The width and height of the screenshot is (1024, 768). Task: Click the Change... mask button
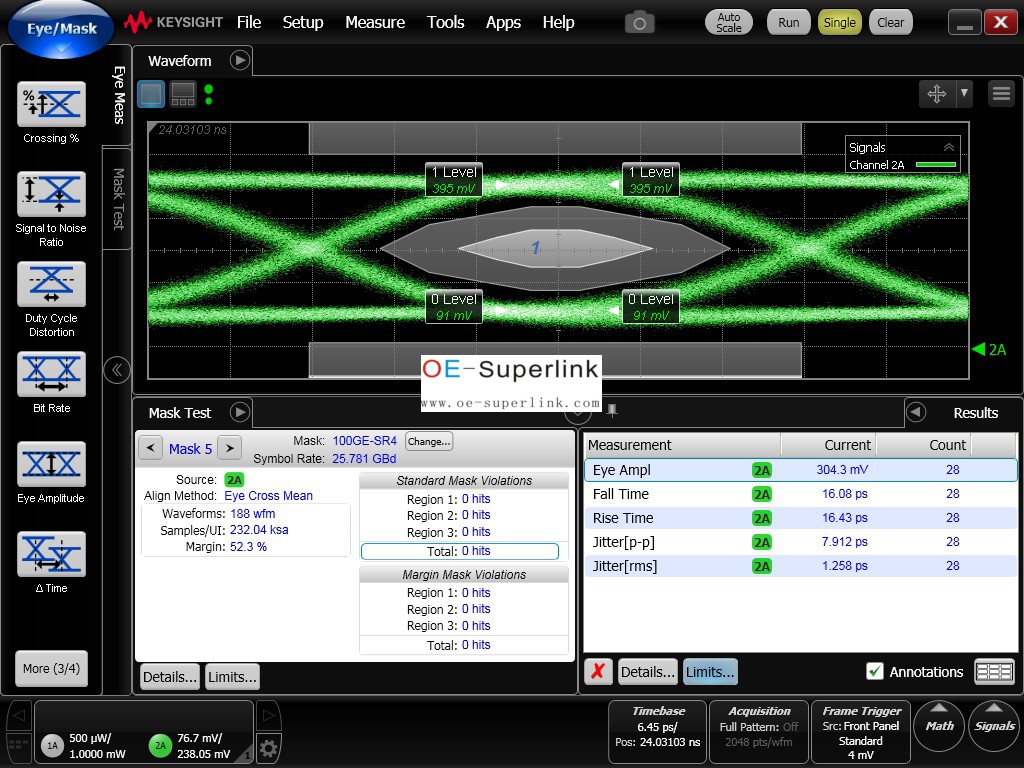pyautogui.click(x=428, y=441)
